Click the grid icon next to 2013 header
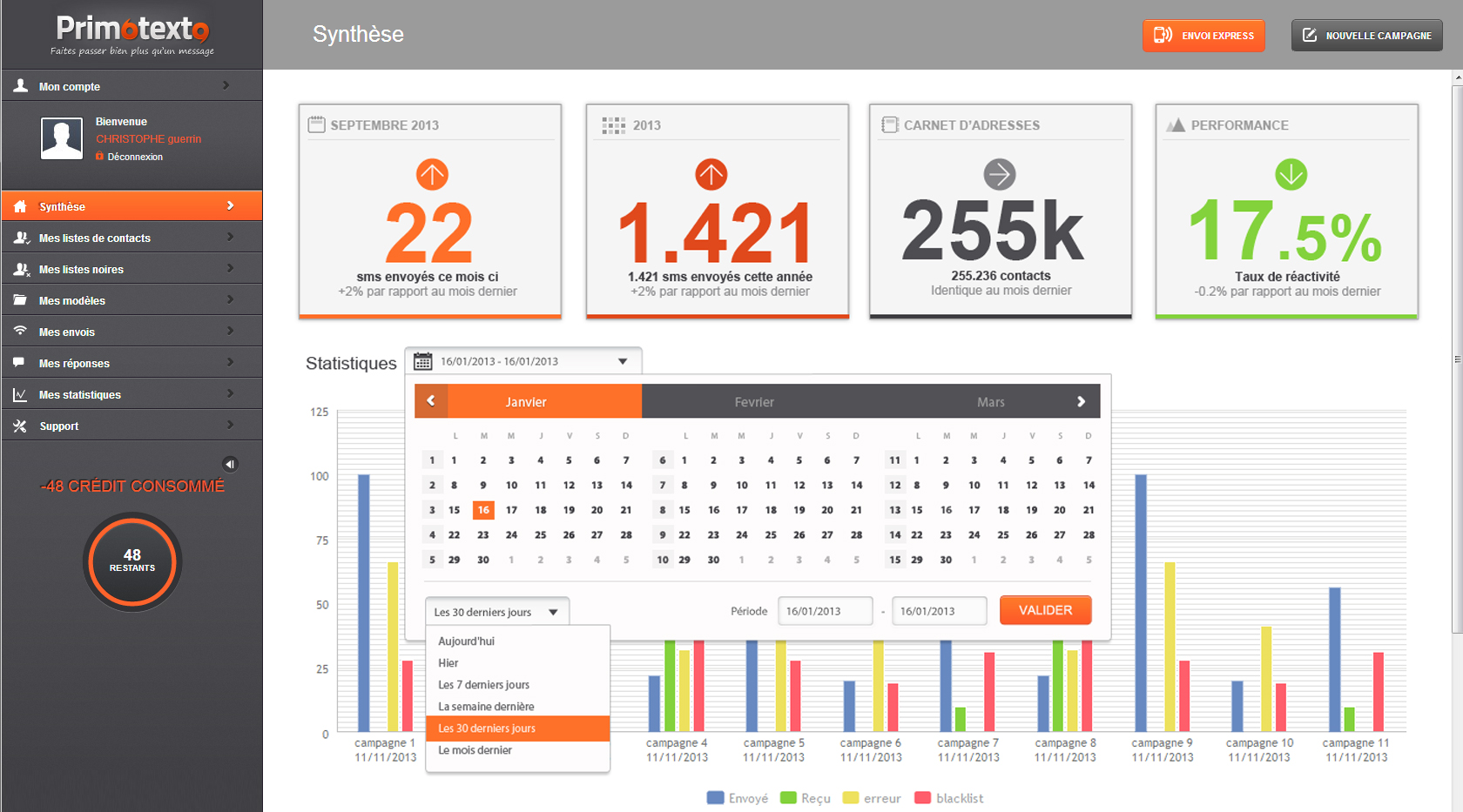 click(x=613, y=125)
